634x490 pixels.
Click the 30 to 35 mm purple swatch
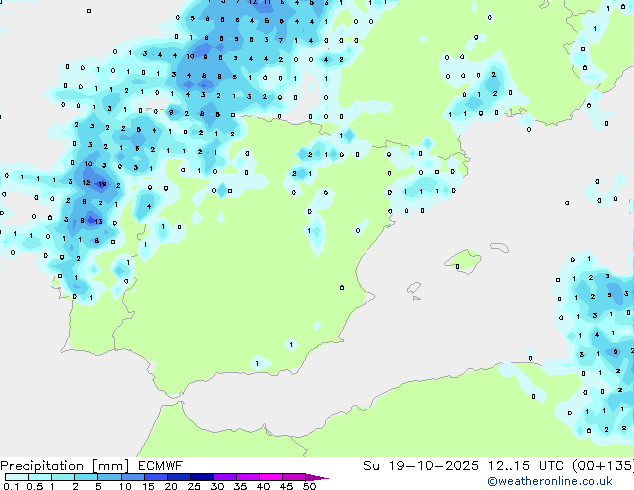tap(224, 477)
